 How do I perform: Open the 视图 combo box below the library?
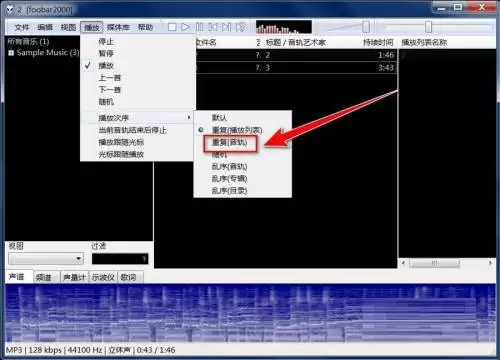(x=46, y=259)
